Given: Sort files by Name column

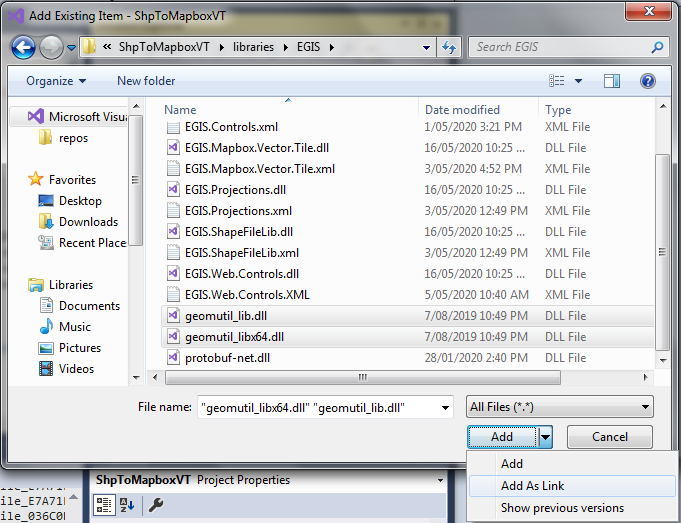Looking at the screenshot, I should click(x=180, y=109).
